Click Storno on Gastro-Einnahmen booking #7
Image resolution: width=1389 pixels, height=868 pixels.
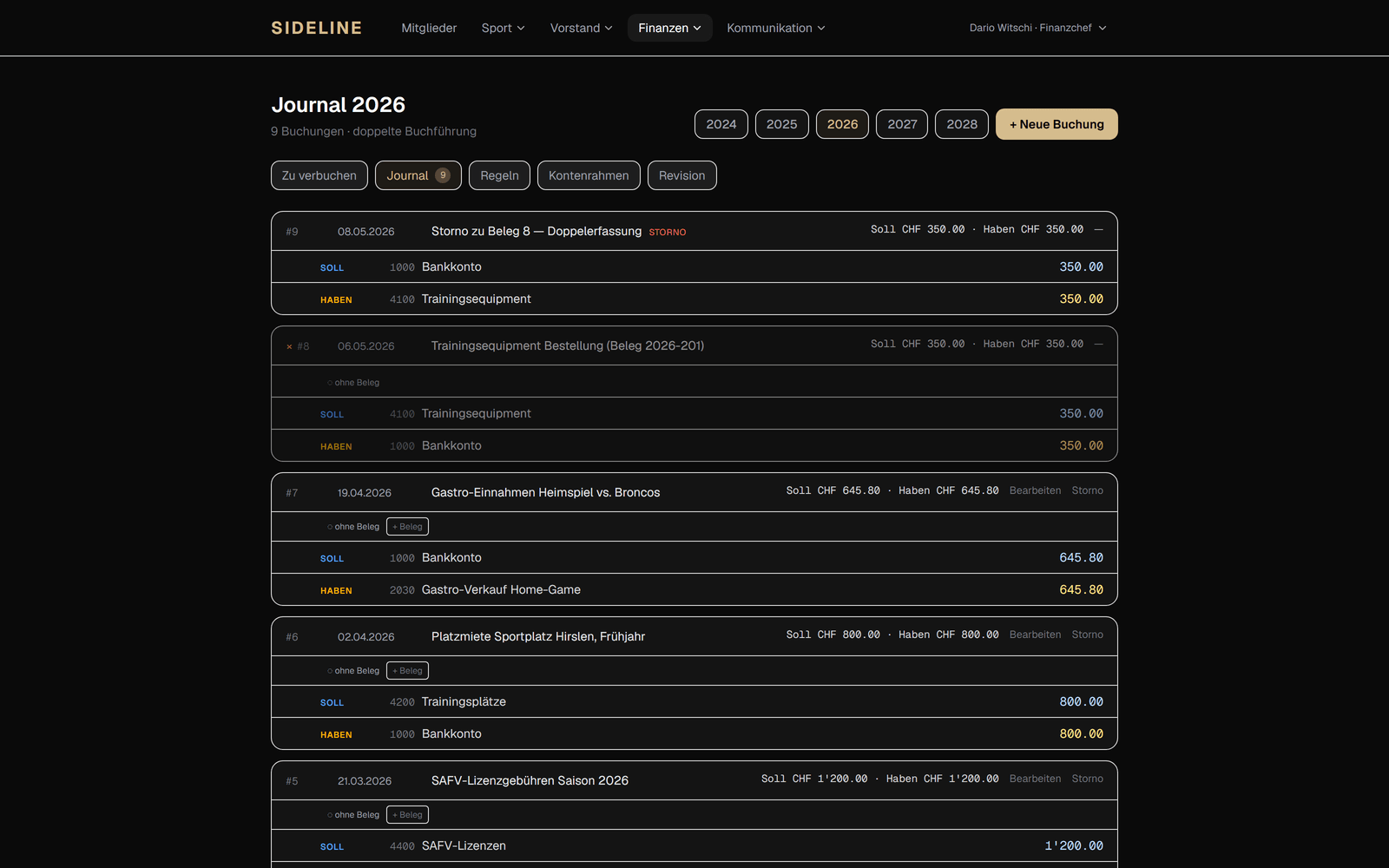pos(1088,490)
